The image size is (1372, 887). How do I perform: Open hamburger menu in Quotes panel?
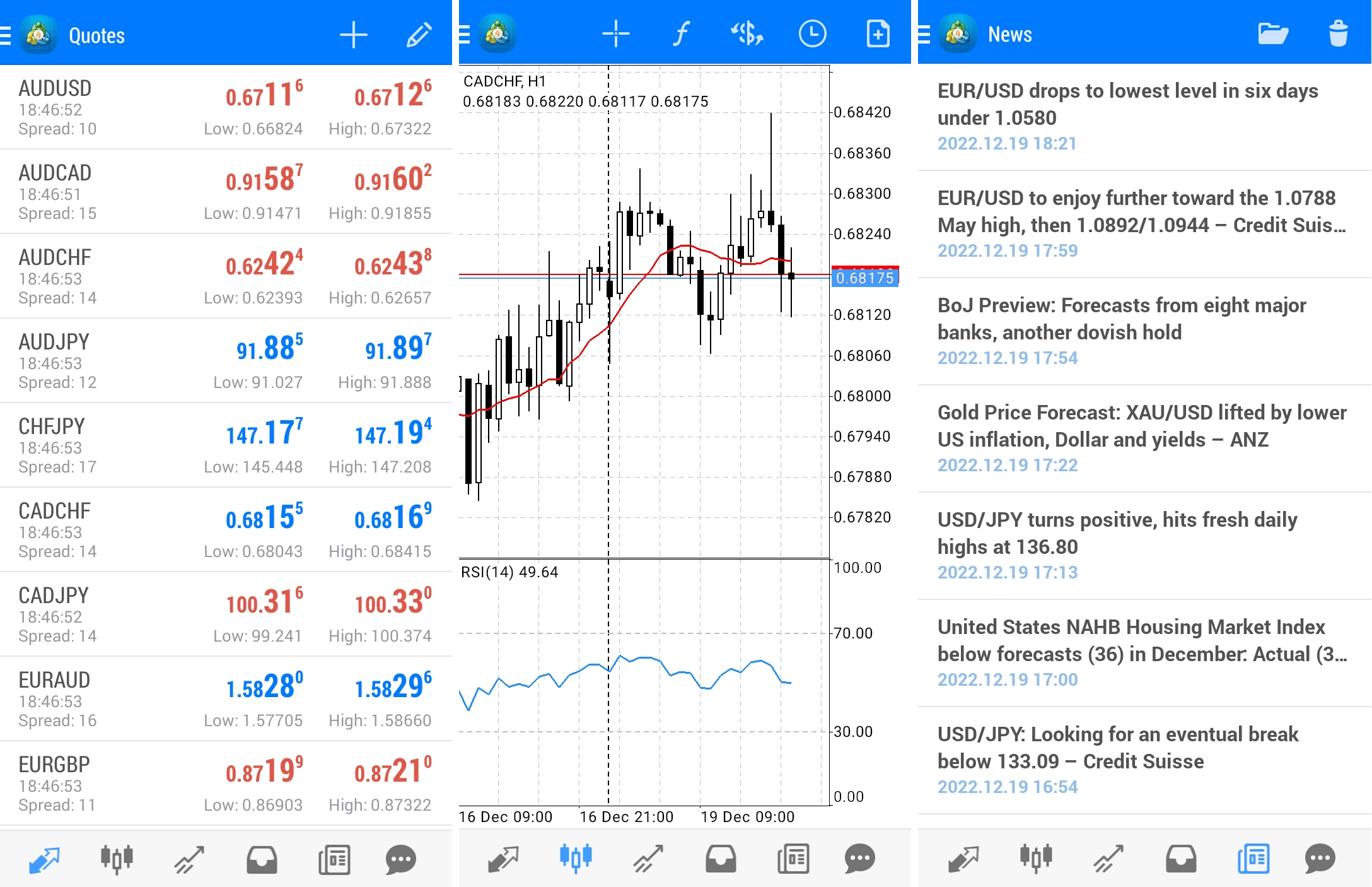click(6, 35)
